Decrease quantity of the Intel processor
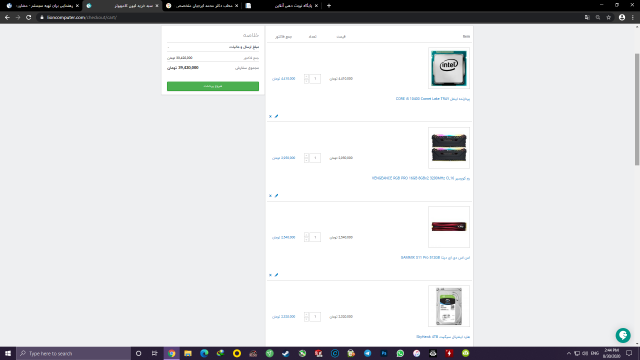640x360 pixels. click(x=307, y=81)
